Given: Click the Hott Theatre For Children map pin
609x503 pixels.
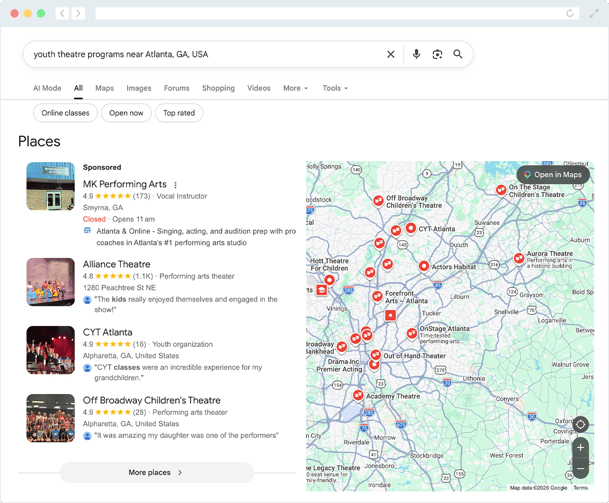Looking at the screenshot, I should 329,280.
